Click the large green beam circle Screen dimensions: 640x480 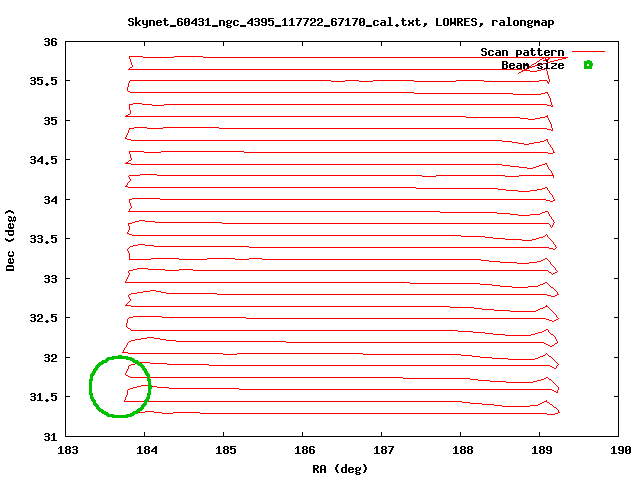(x=120, y=387)
